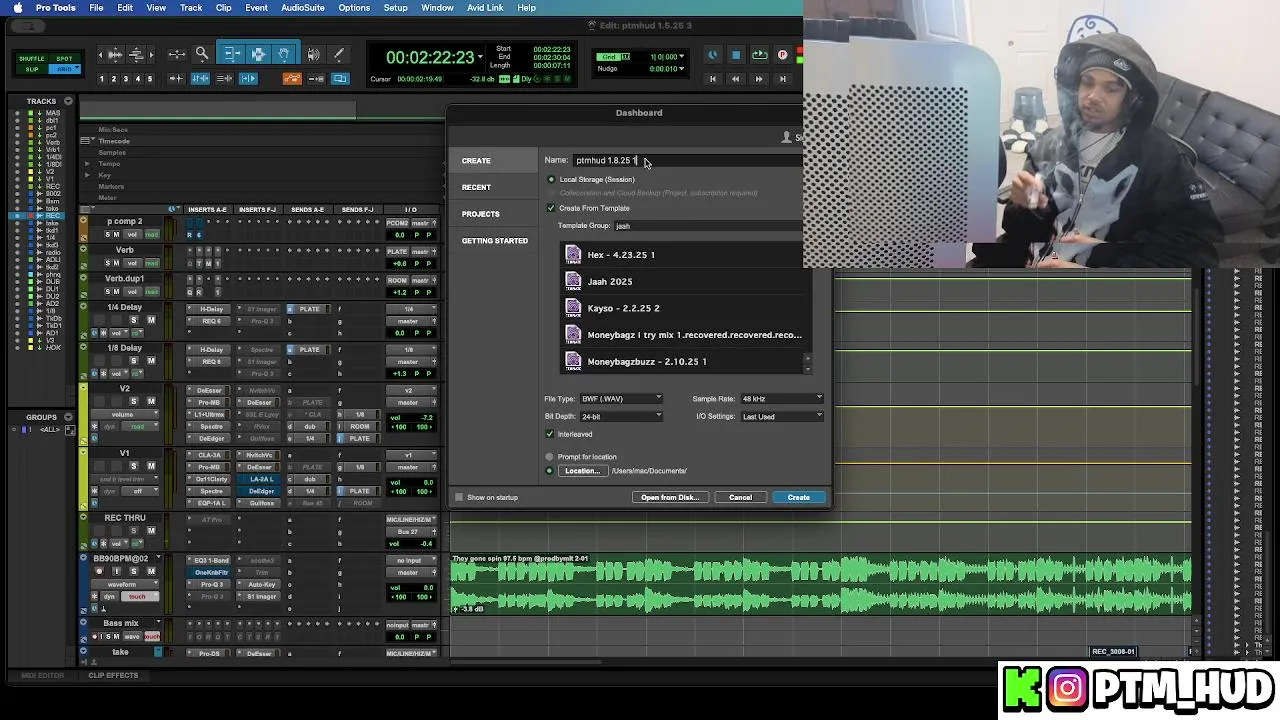
Task: Open the File Type dropdown
Action: (x=621, y=399)
